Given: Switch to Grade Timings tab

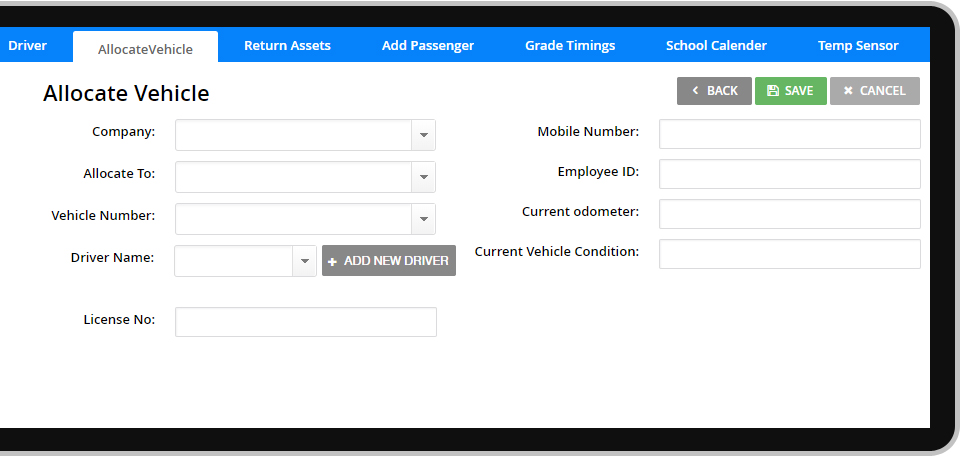Looking at the screenshot, I should tap(570, 45).
